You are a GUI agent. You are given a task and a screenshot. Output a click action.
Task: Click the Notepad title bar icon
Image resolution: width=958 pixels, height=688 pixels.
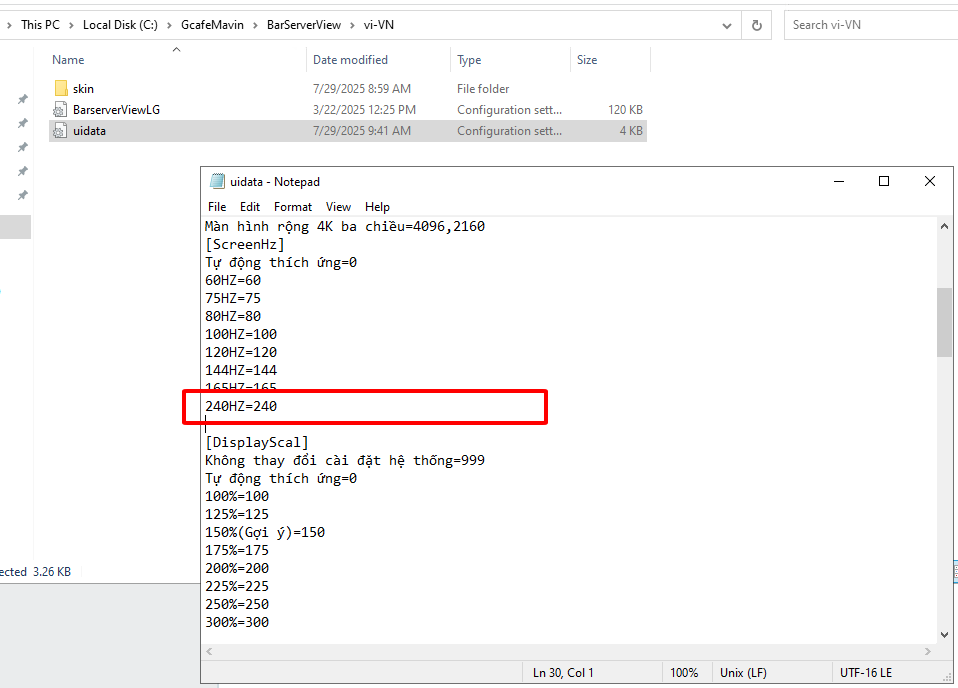click(217, 181)
